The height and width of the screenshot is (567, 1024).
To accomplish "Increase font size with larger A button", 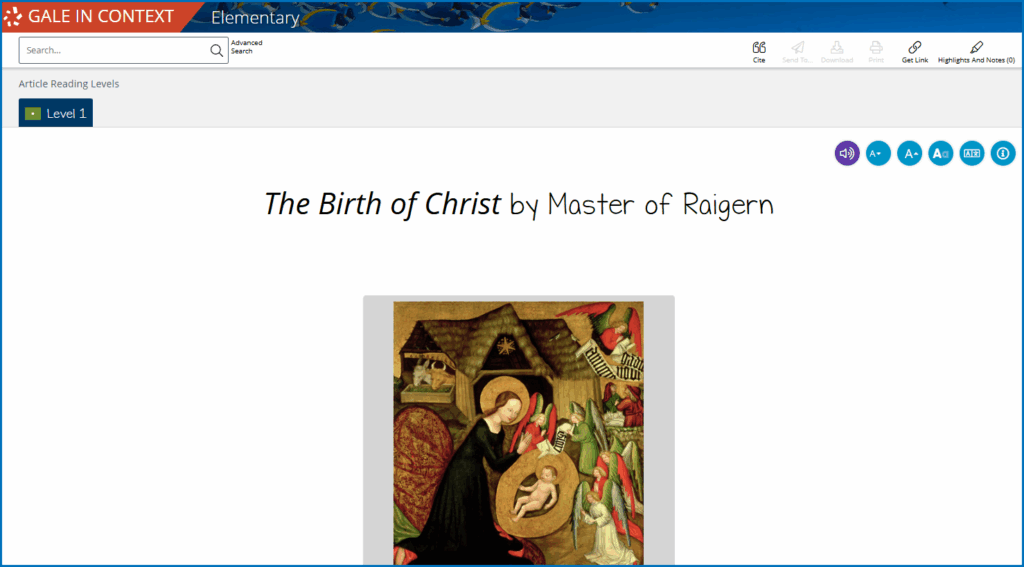I will pos(909,153).
